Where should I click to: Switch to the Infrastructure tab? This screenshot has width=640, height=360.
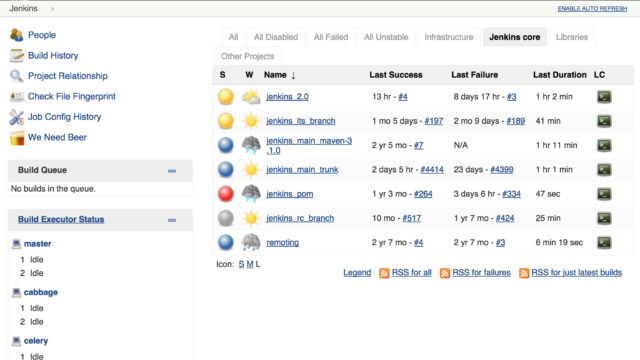point(449,37)
